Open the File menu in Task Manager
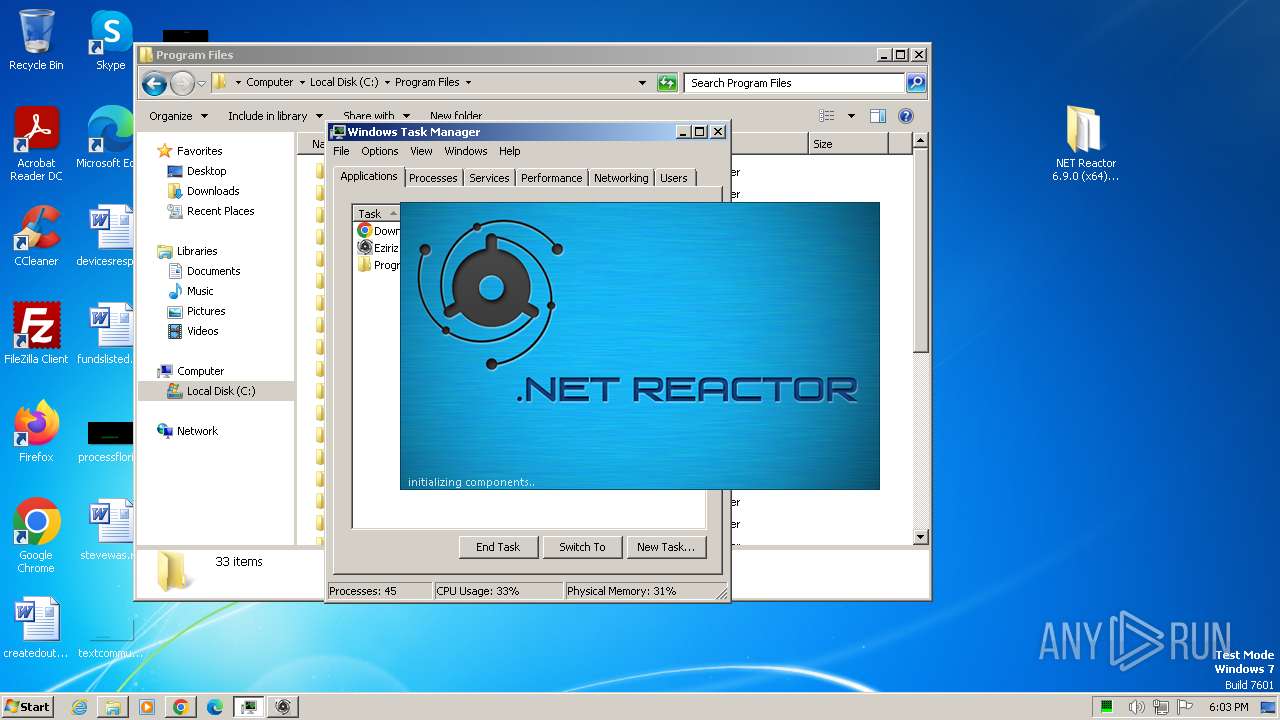1280x720 pixels. 341,151
